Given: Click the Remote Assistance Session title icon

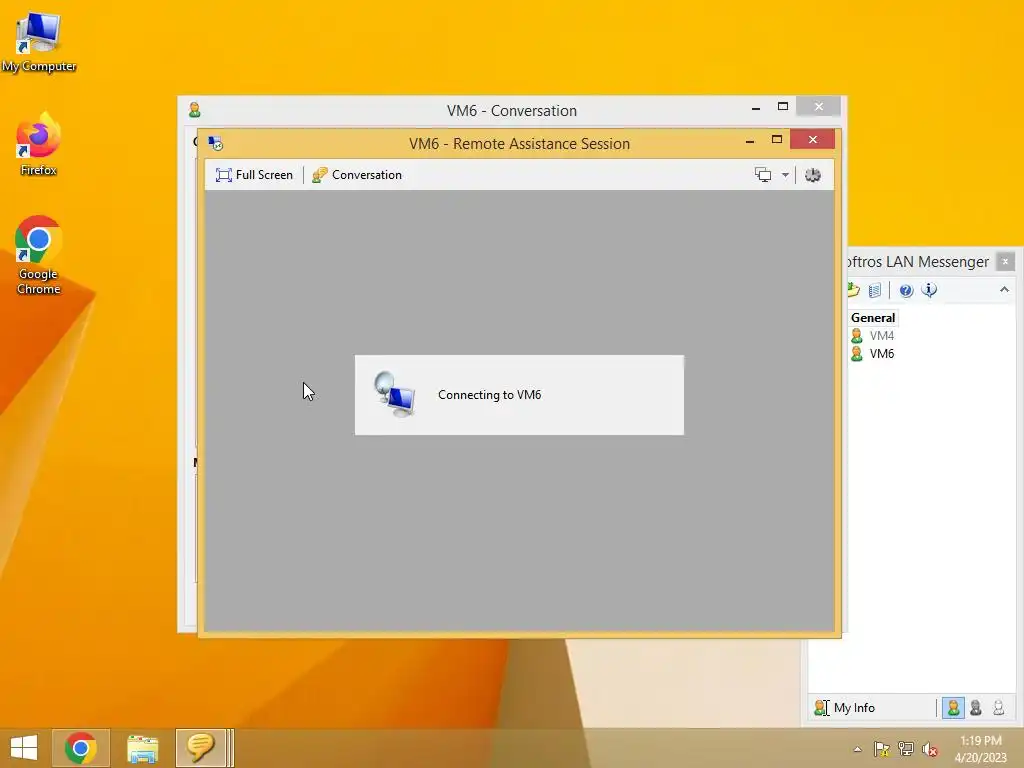Looking at the screenshot, I should [216, 143].
